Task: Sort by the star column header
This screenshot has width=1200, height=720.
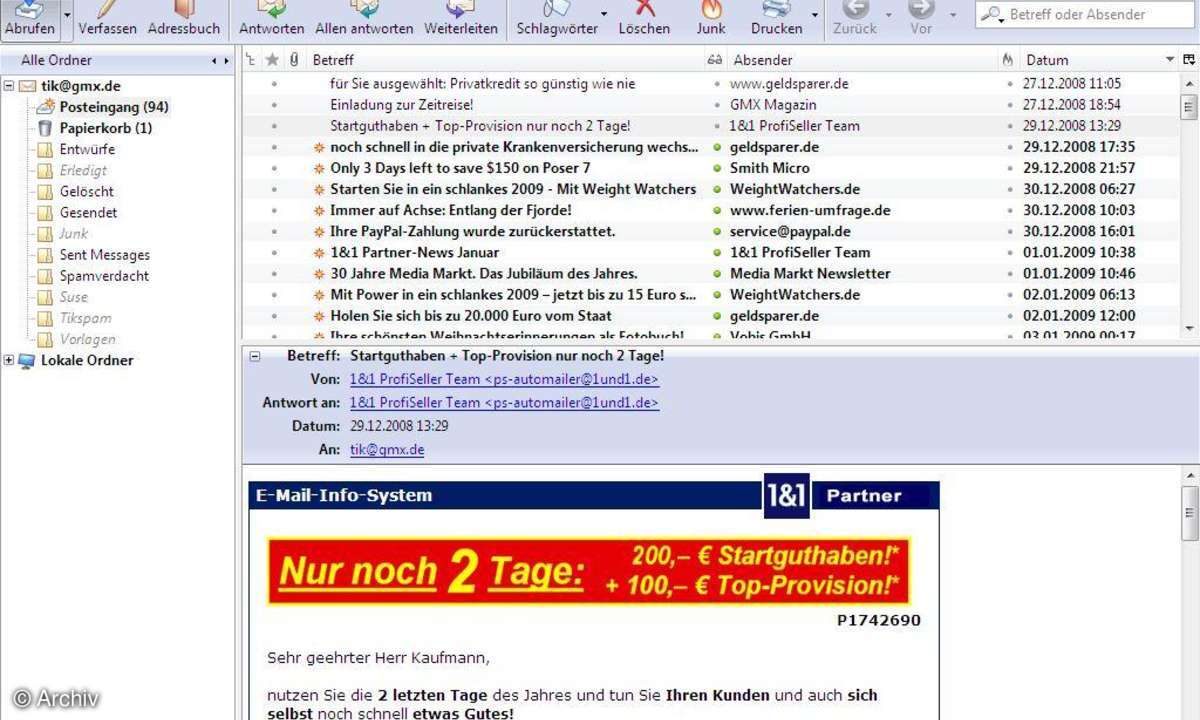Action: [272, 60]
